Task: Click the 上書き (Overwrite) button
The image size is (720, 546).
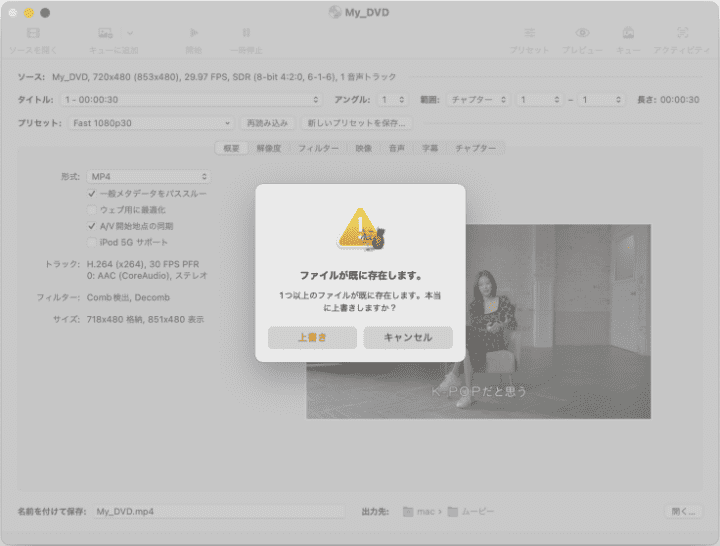Action: [x=312, y=337]
